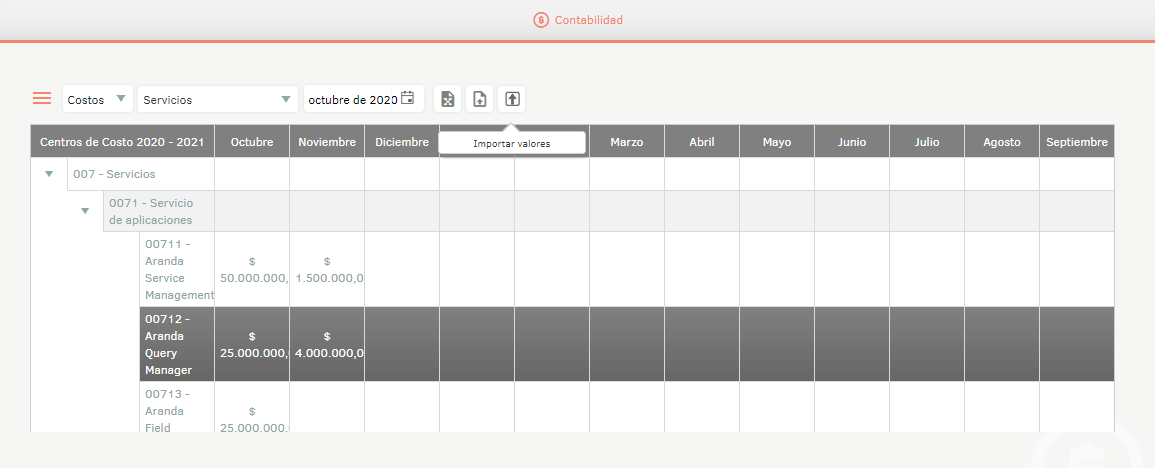Image resolution: width=1168 pixels, height=468 pixels.
Task: Click the Agosto column header
Action: (x=1002, y=142)
